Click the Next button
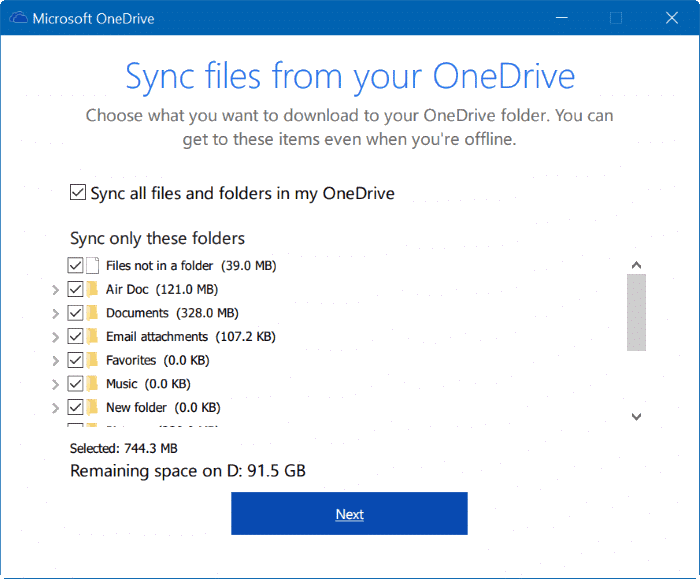Viewport: 700px width, 579px height. click(349, 513)
